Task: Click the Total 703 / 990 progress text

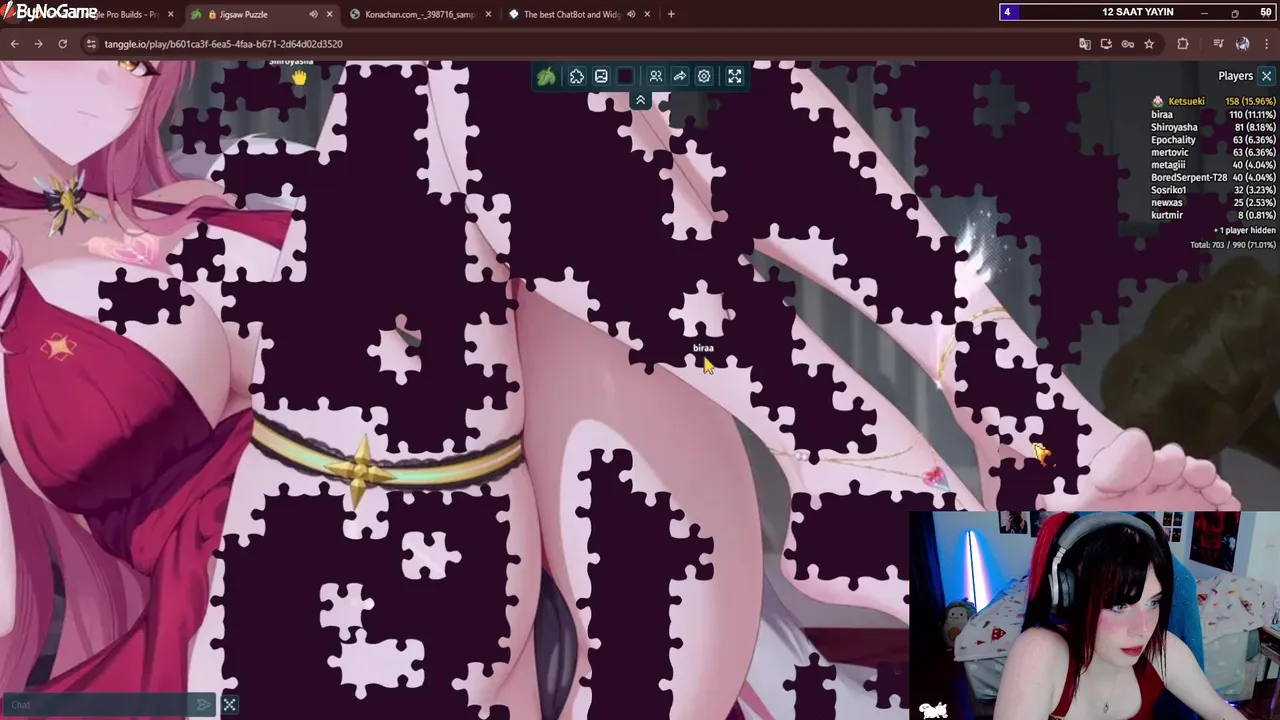Action: 1233,244
